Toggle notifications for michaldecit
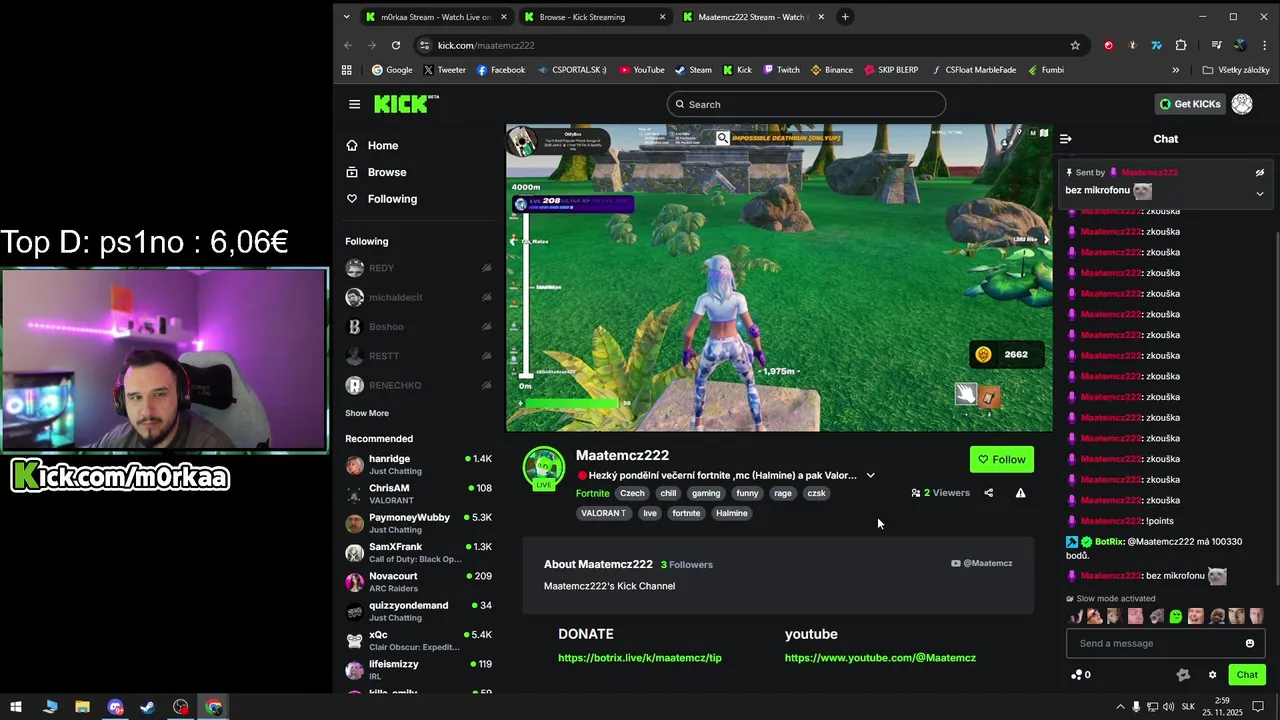The image size is (1280, 720). click(487, 297)
